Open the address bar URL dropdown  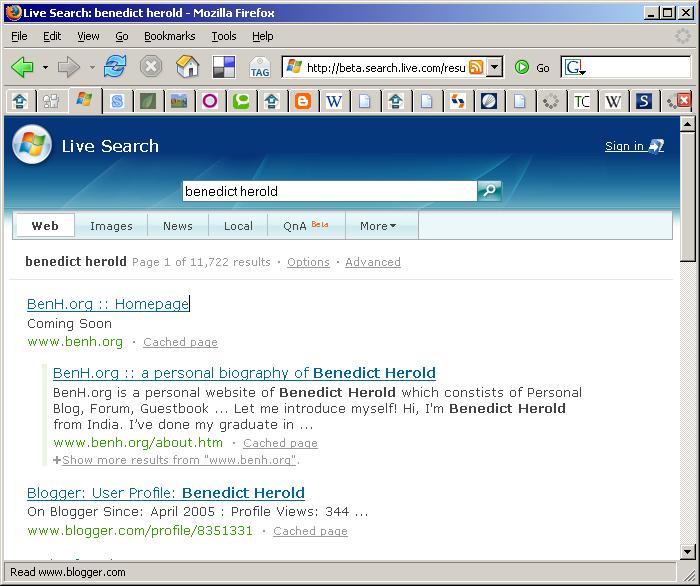[x=495, y=67]
